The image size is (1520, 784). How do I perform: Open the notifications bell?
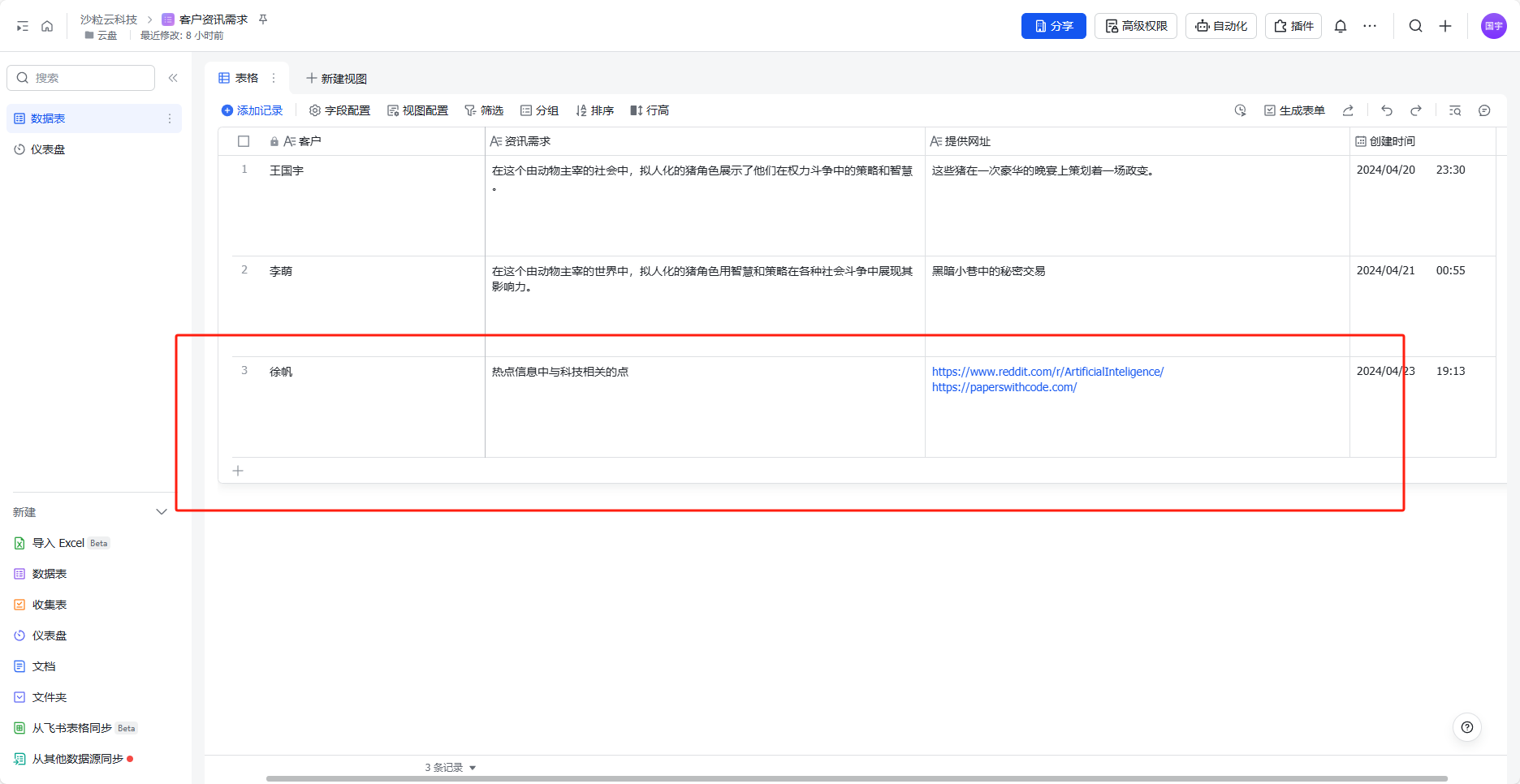(1341, 26)
